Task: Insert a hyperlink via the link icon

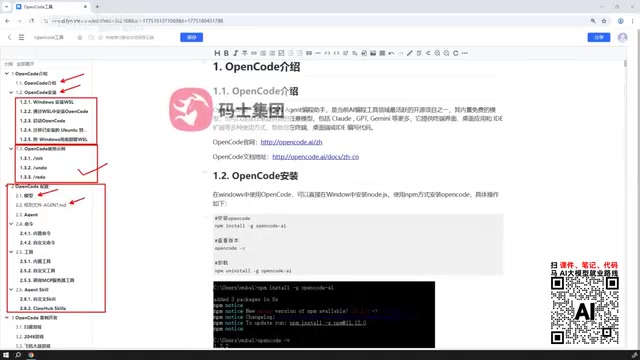Action: click(x=254, y=53)
